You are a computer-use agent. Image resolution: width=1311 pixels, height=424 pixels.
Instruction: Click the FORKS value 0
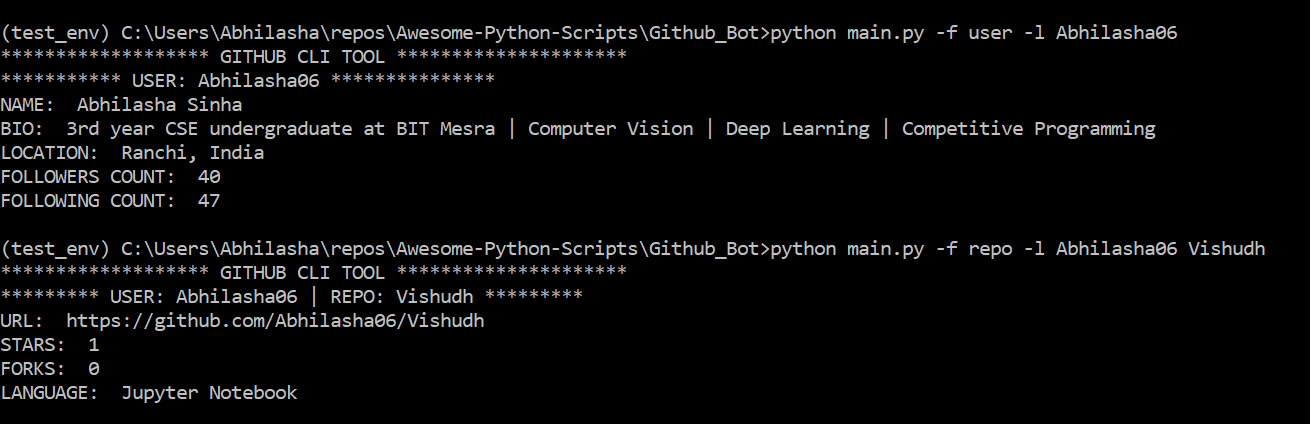coord(94,369)
